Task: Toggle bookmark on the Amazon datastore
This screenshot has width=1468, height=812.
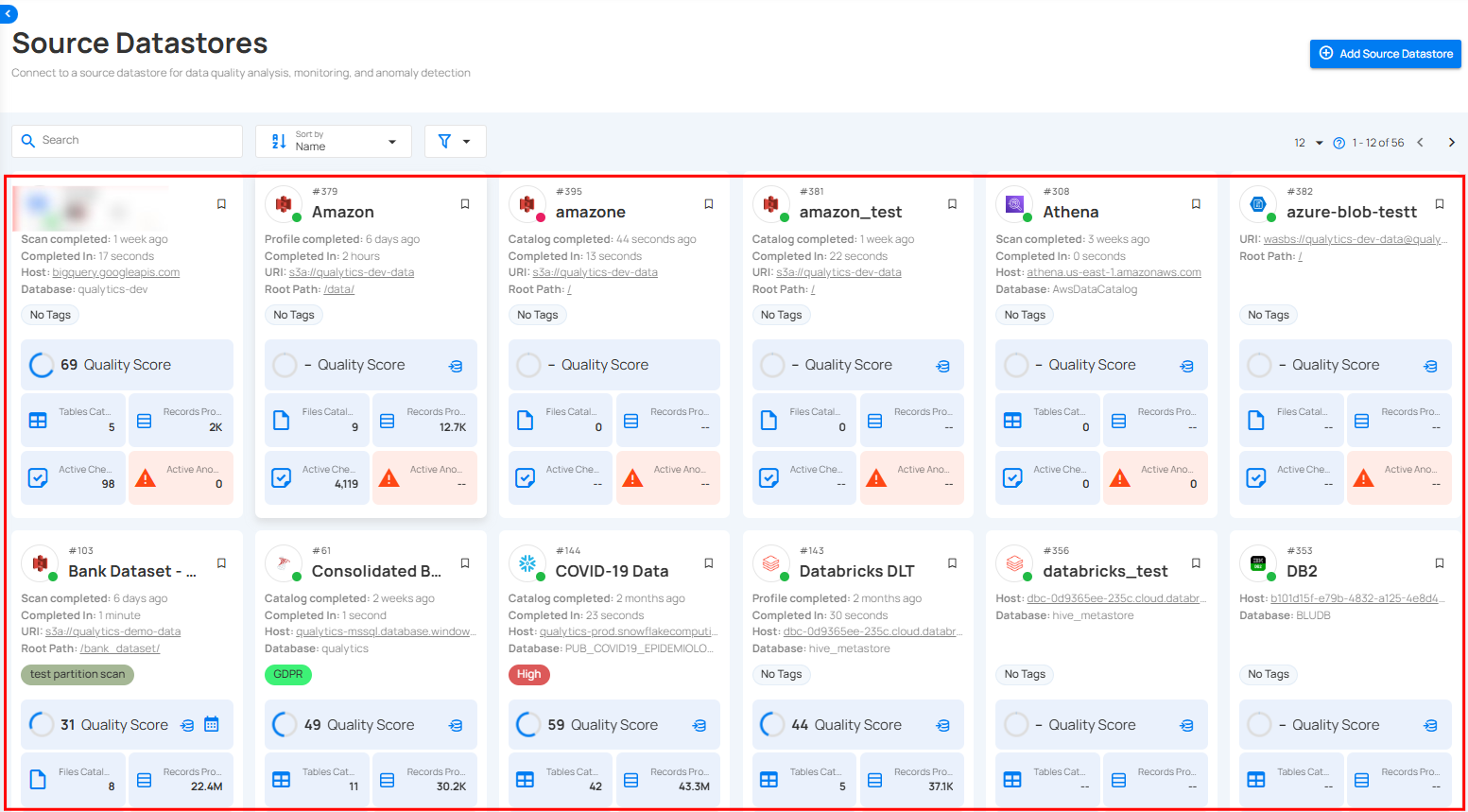Action: tap(465, 204)
